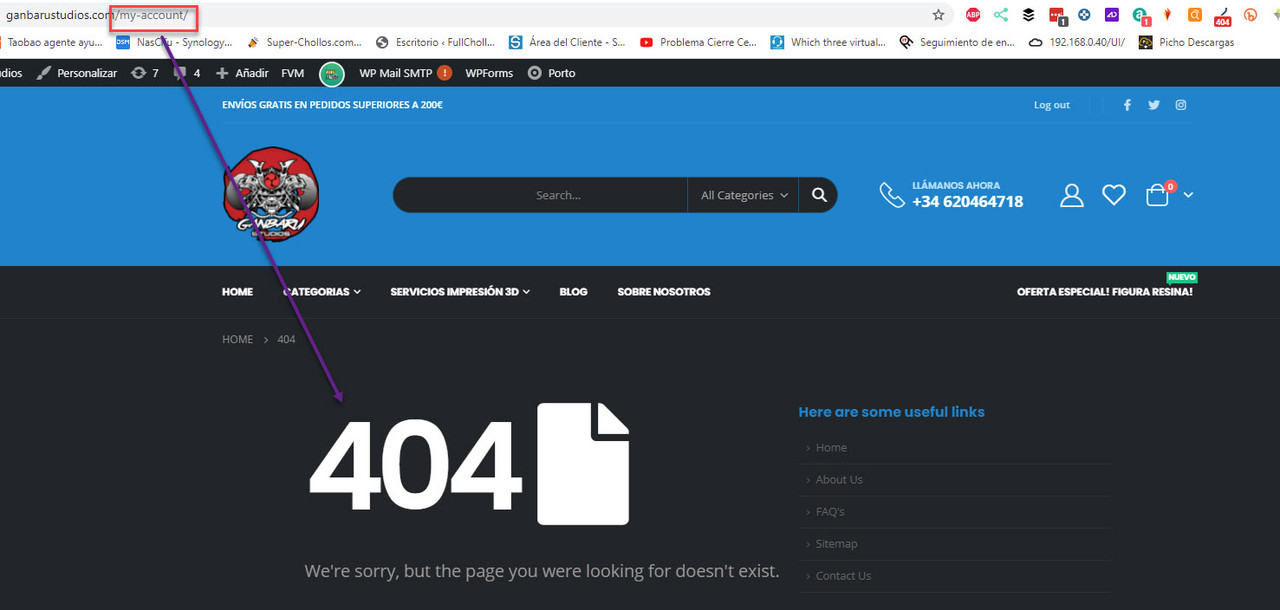The width and height of the screenshot is (1280, 610).
Task: Open FVM in the admin bar
Action: pos(293,73)
